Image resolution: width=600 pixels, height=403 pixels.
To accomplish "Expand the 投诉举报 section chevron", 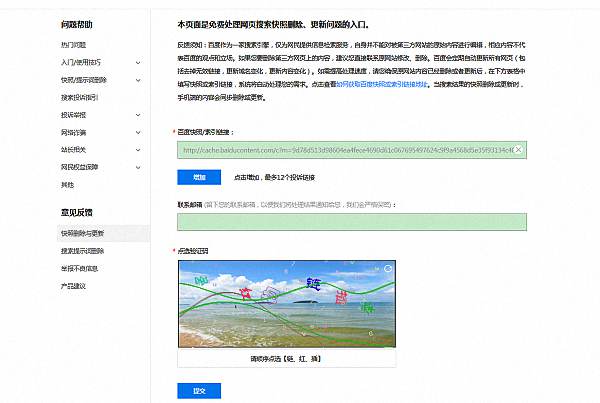I will pos(138,115).
